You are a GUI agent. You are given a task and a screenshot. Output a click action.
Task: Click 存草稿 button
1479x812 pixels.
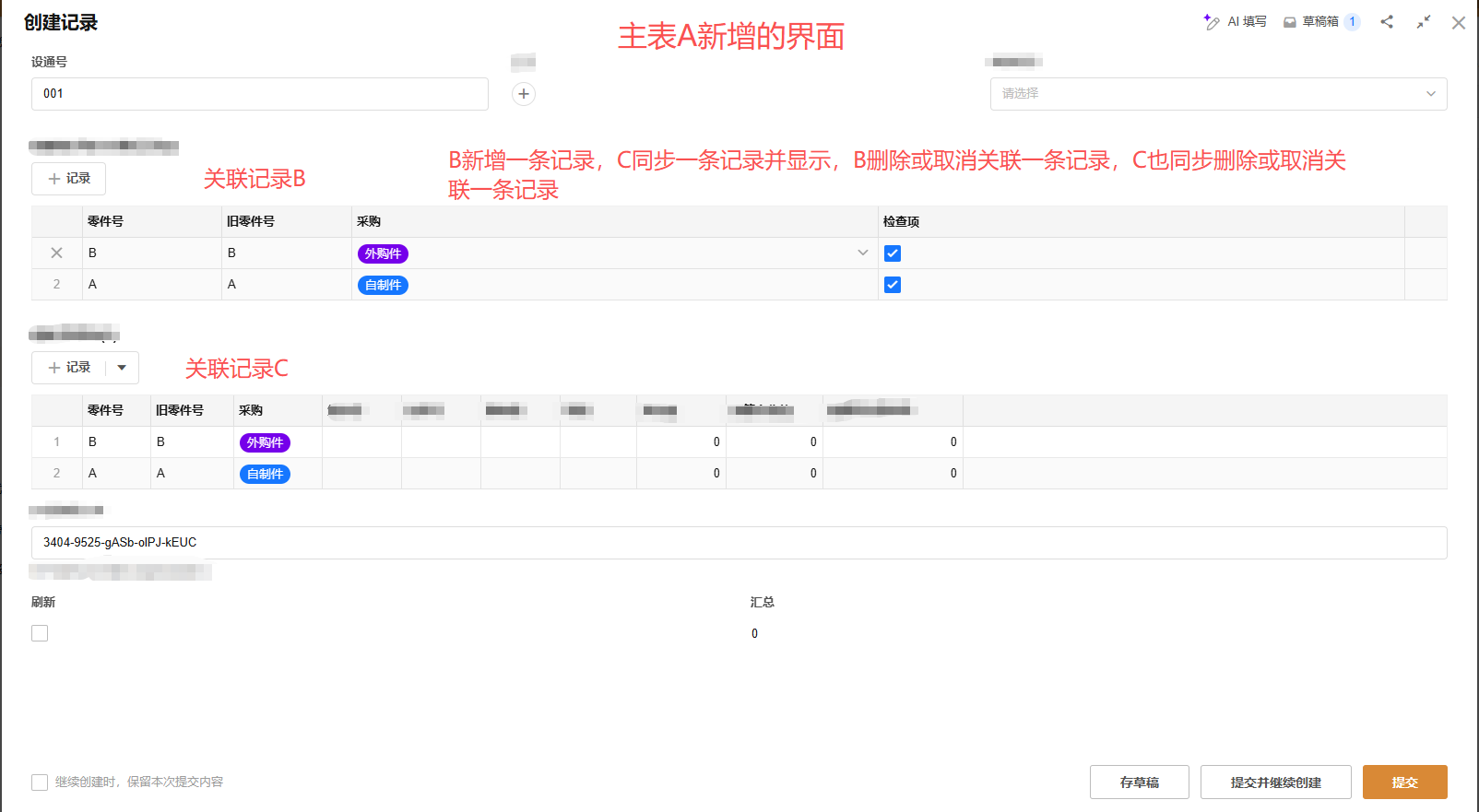point(1140,783)
